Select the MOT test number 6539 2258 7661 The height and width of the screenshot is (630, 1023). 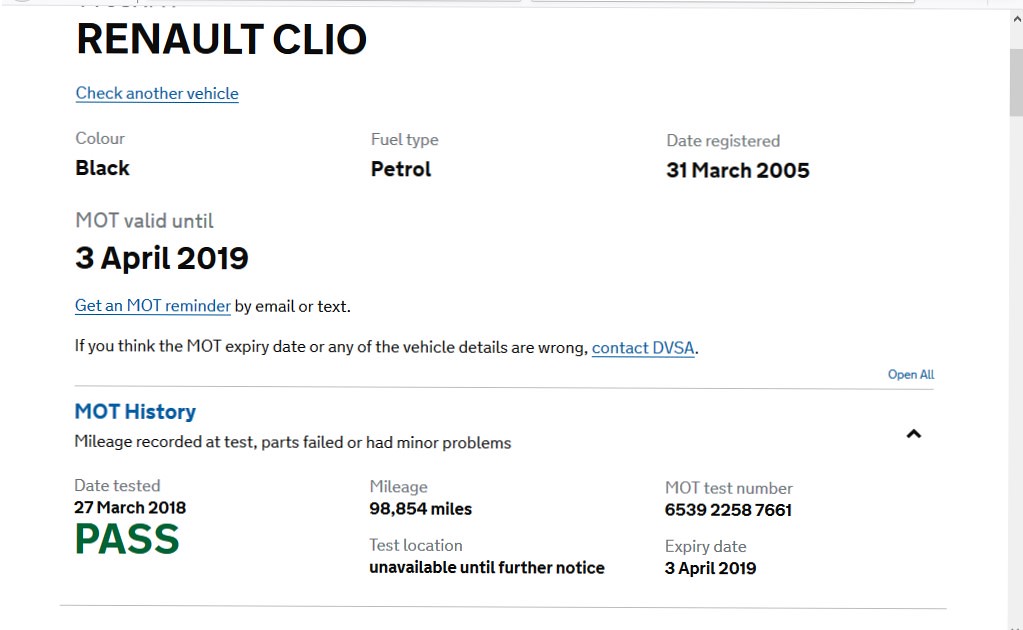(728, 510)
